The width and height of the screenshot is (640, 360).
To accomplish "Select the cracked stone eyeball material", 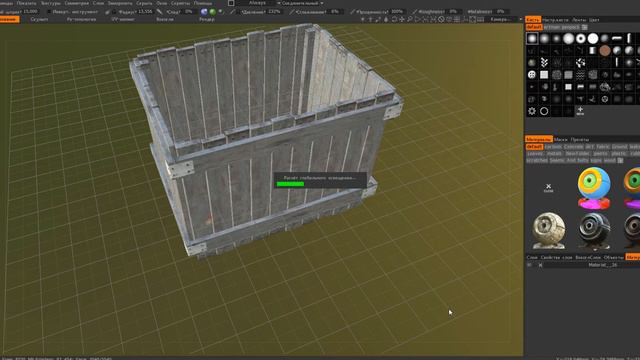I will [549, 231].
